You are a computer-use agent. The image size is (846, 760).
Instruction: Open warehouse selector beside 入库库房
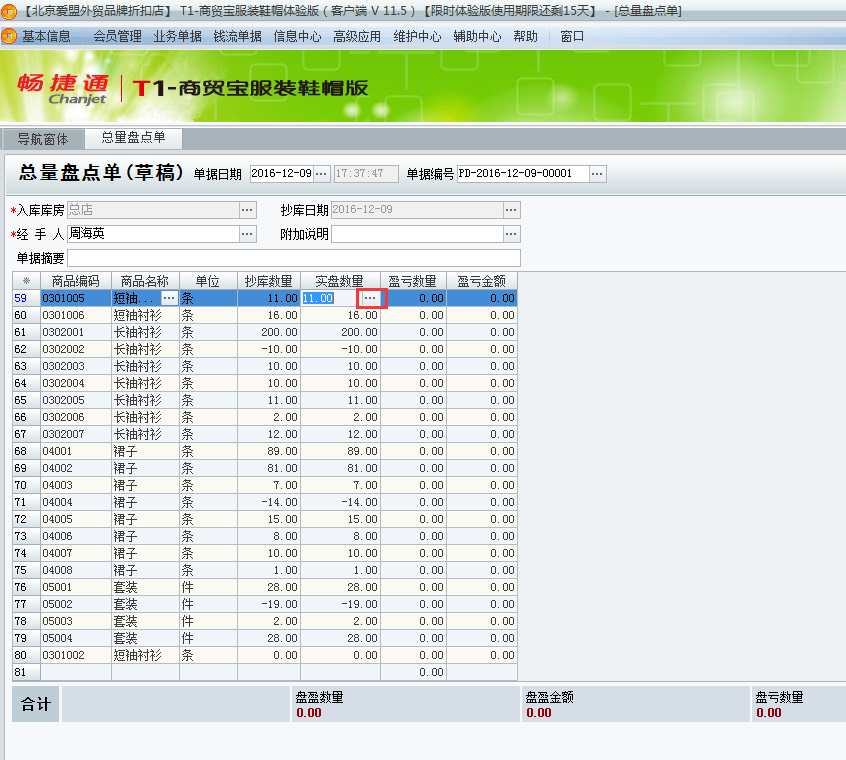click(248, 210)
